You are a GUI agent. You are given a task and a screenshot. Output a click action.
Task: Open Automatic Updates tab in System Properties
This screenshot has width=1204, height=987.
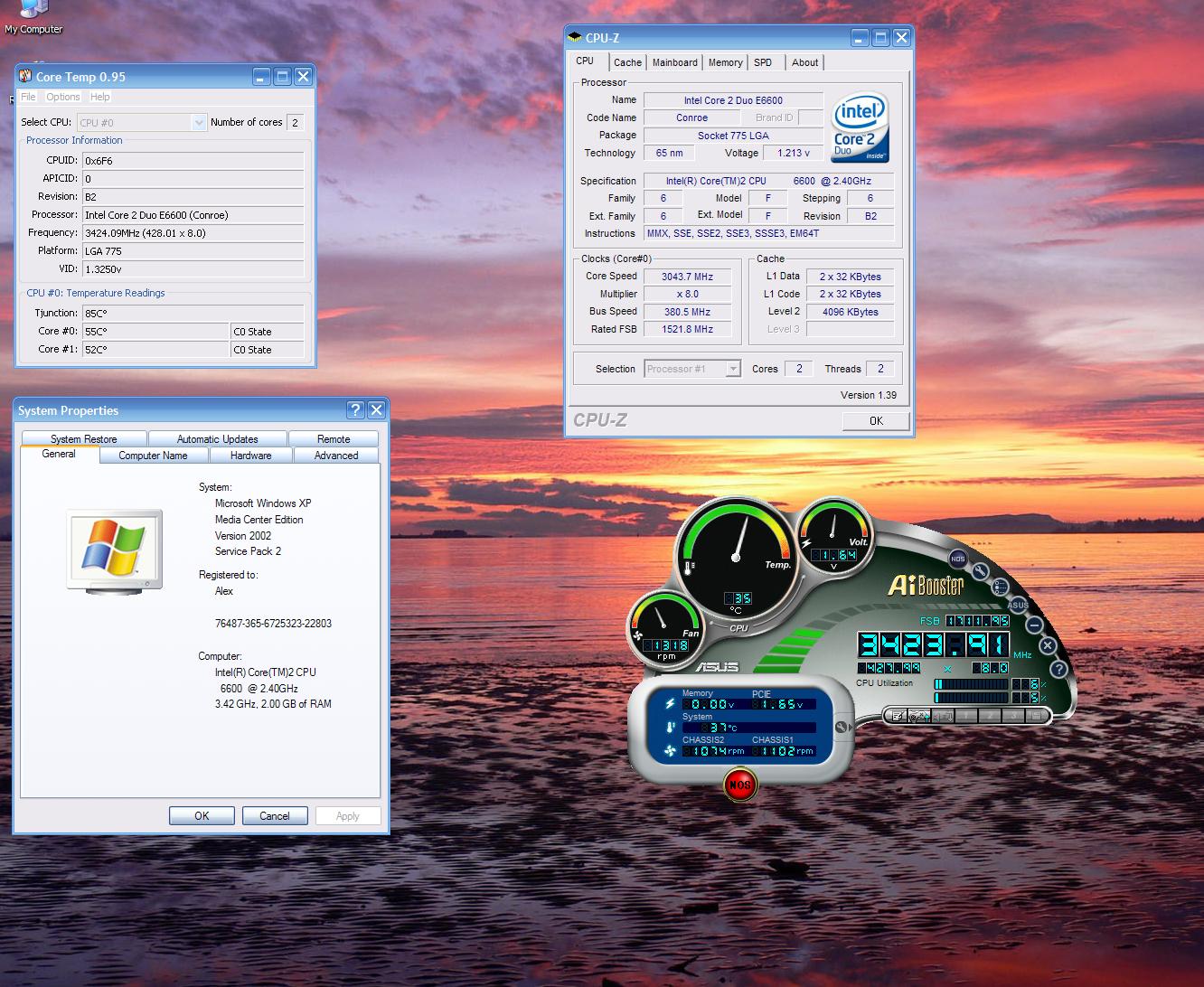pos(218,439)
